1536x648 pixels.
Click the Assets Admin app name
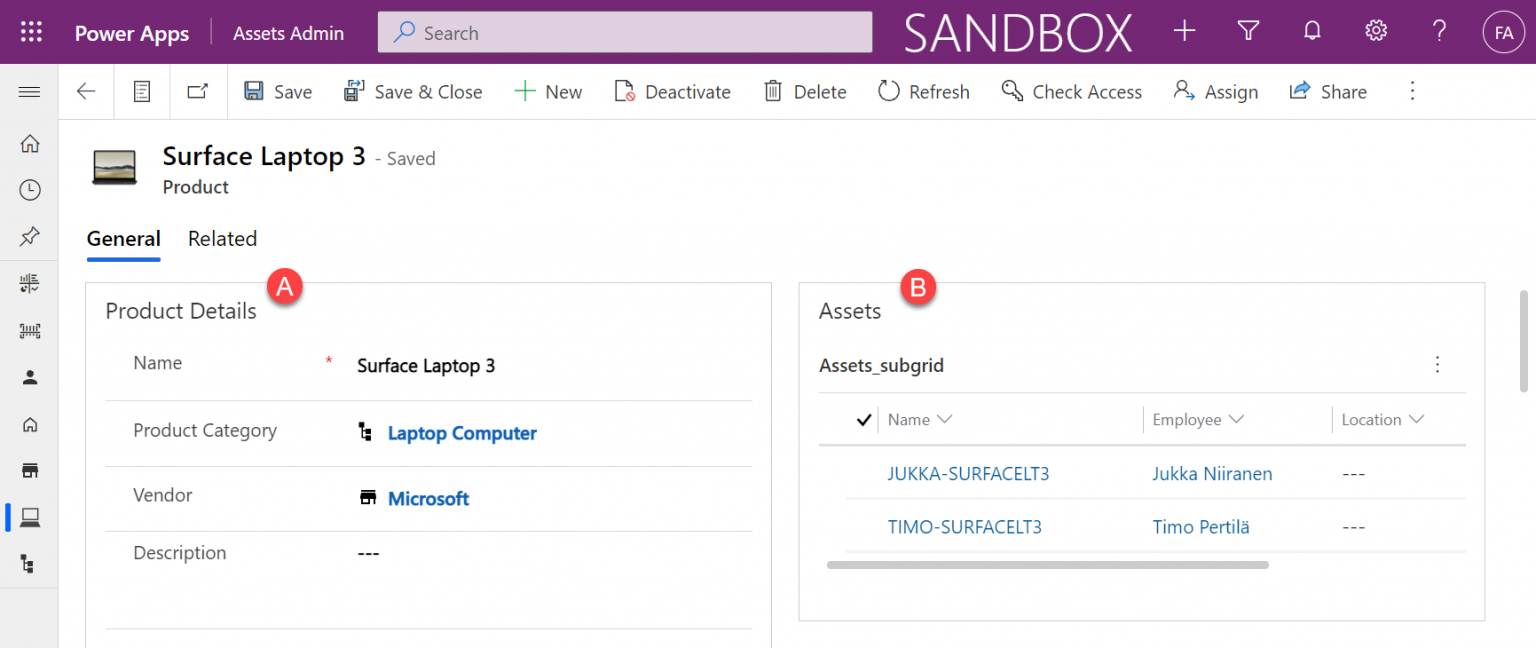(x=288, y=33)
